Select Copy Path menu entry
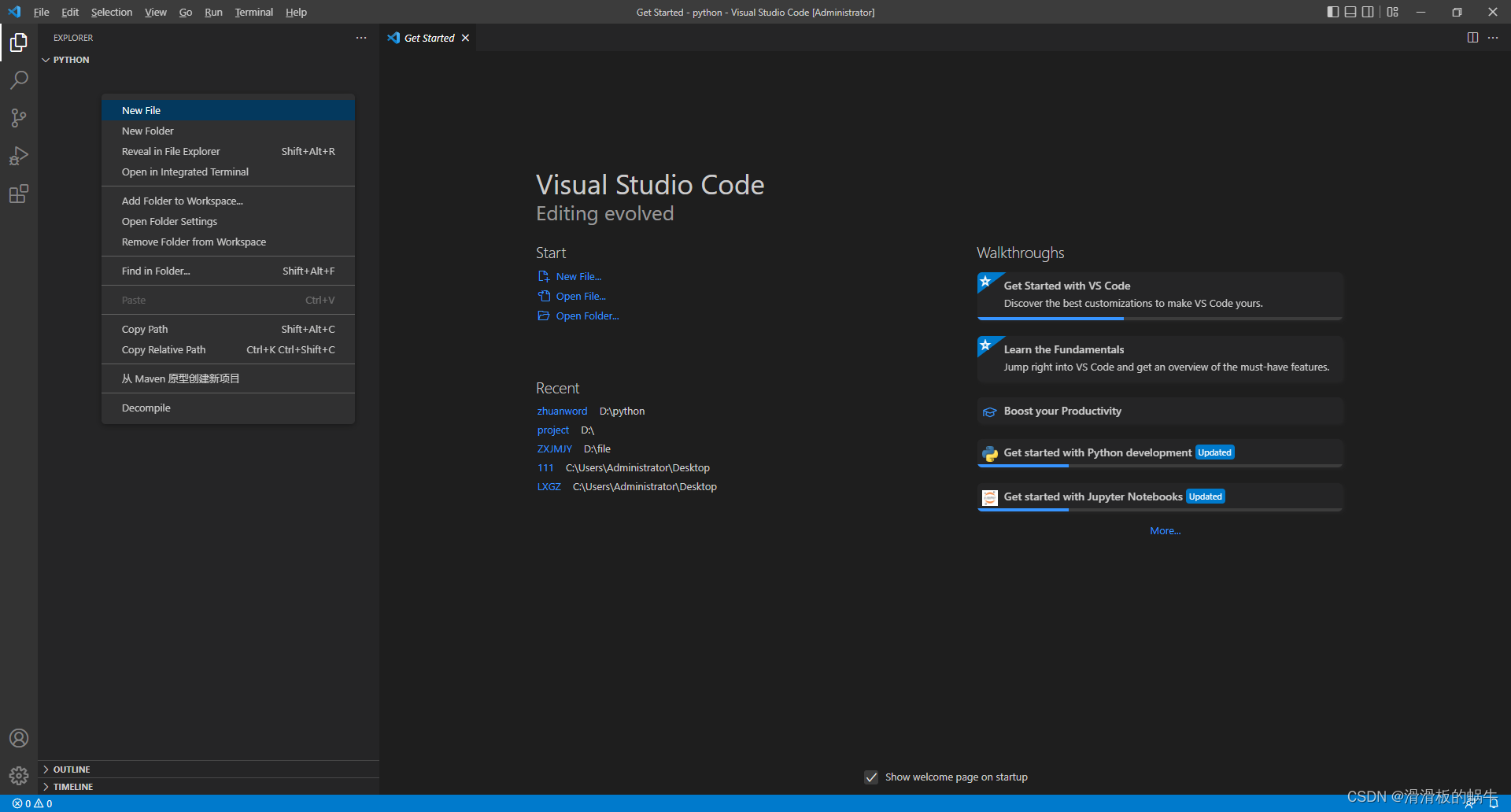This screenshot has width=1511, height=812. 228,330
